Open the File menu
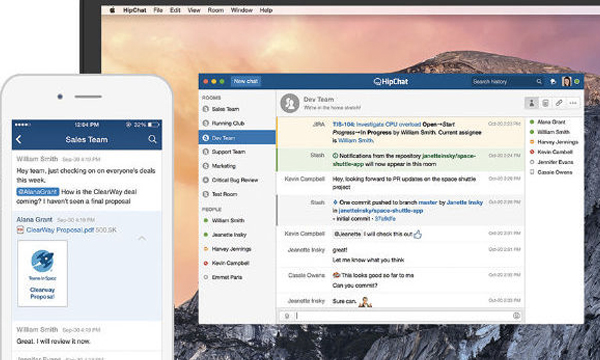600x360 pixels. pos(158,10)
